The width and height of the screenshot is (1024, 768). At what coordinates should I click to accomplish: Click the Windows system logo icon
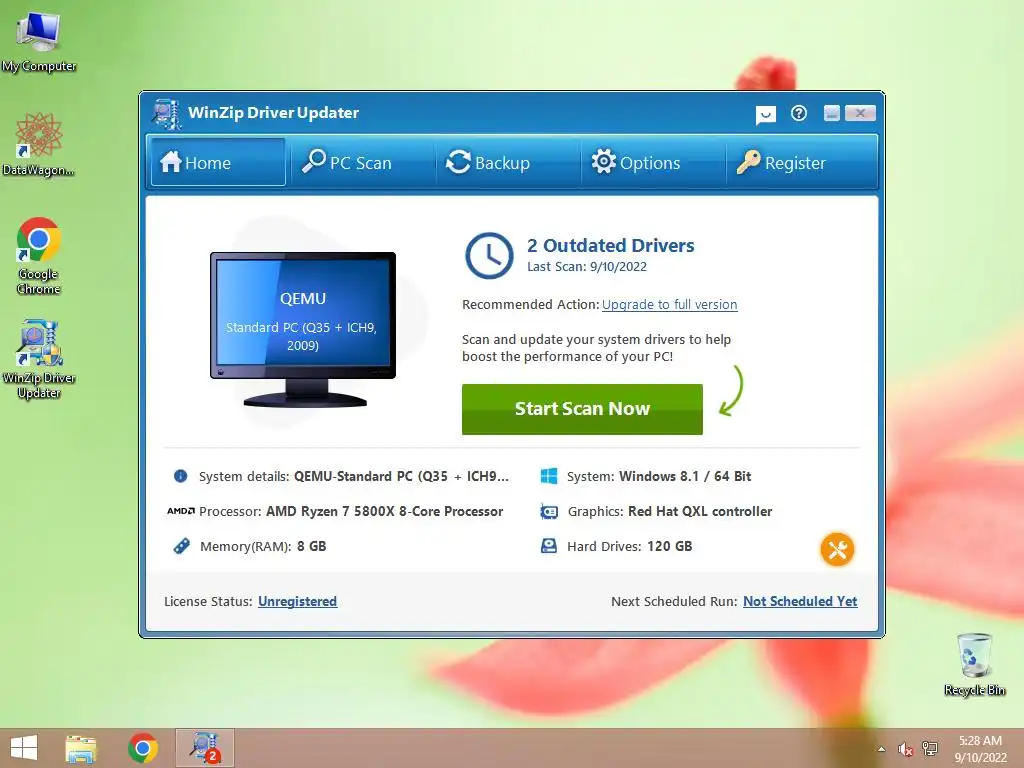pos(549,476)
